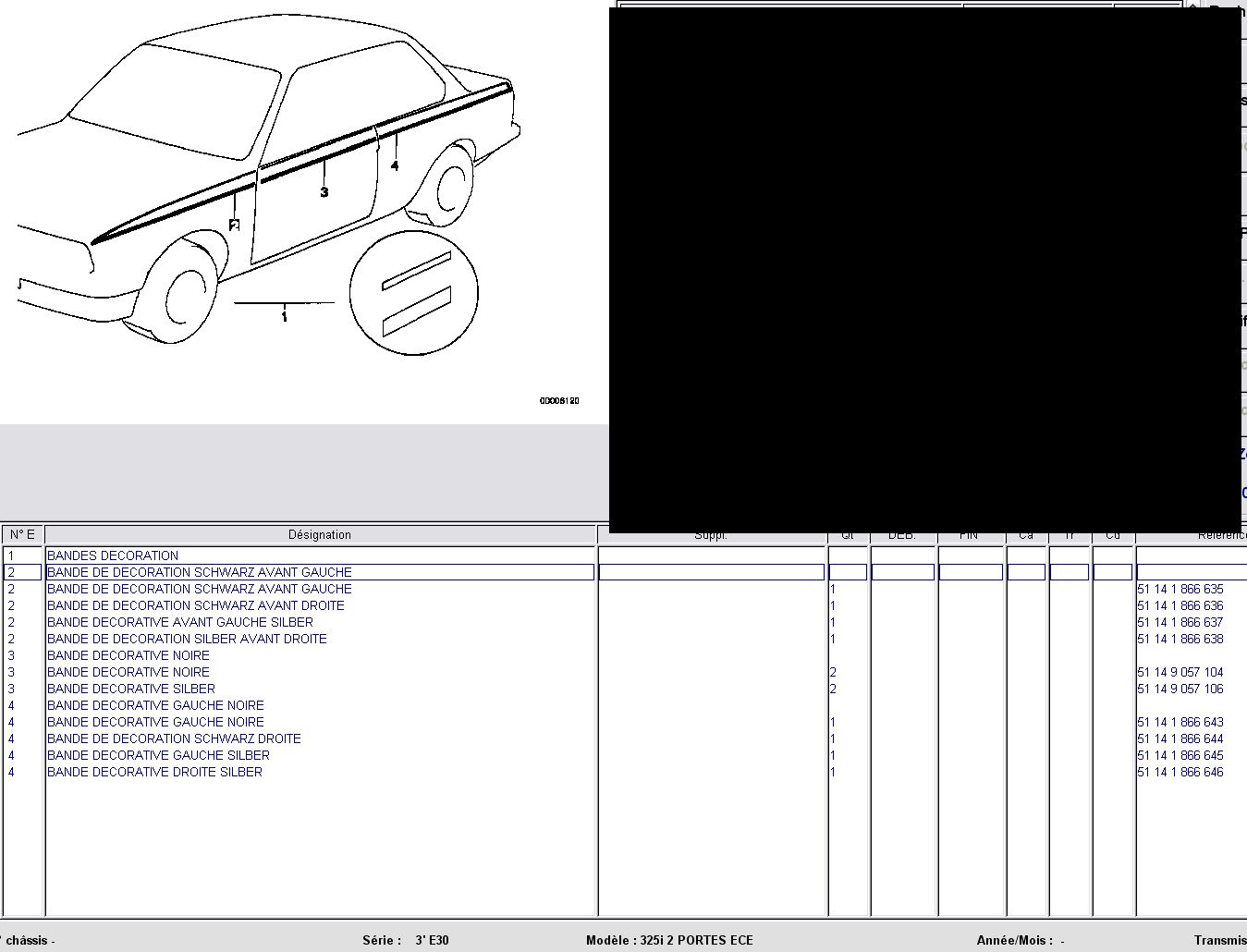This screenshot has width=1247, height=952.
Task: Click callout number 2 on car diagram
Action: click(235, 225)
